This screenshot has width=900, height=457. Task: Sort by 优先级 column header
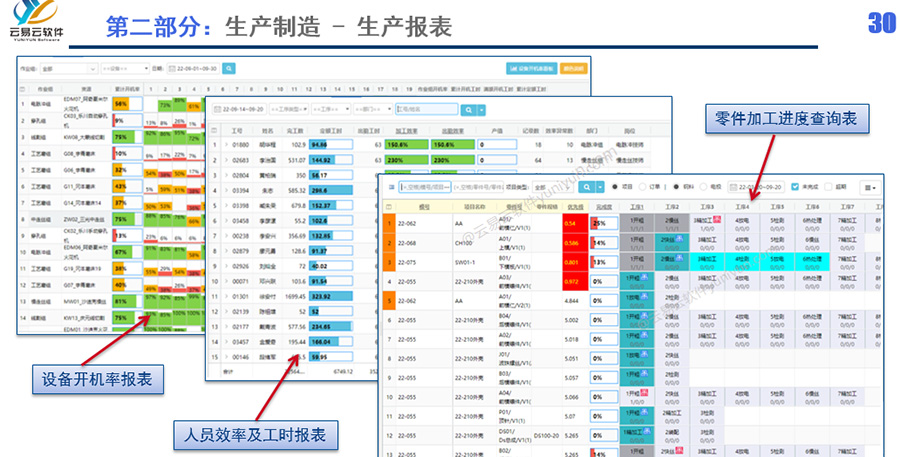(574, 207)
